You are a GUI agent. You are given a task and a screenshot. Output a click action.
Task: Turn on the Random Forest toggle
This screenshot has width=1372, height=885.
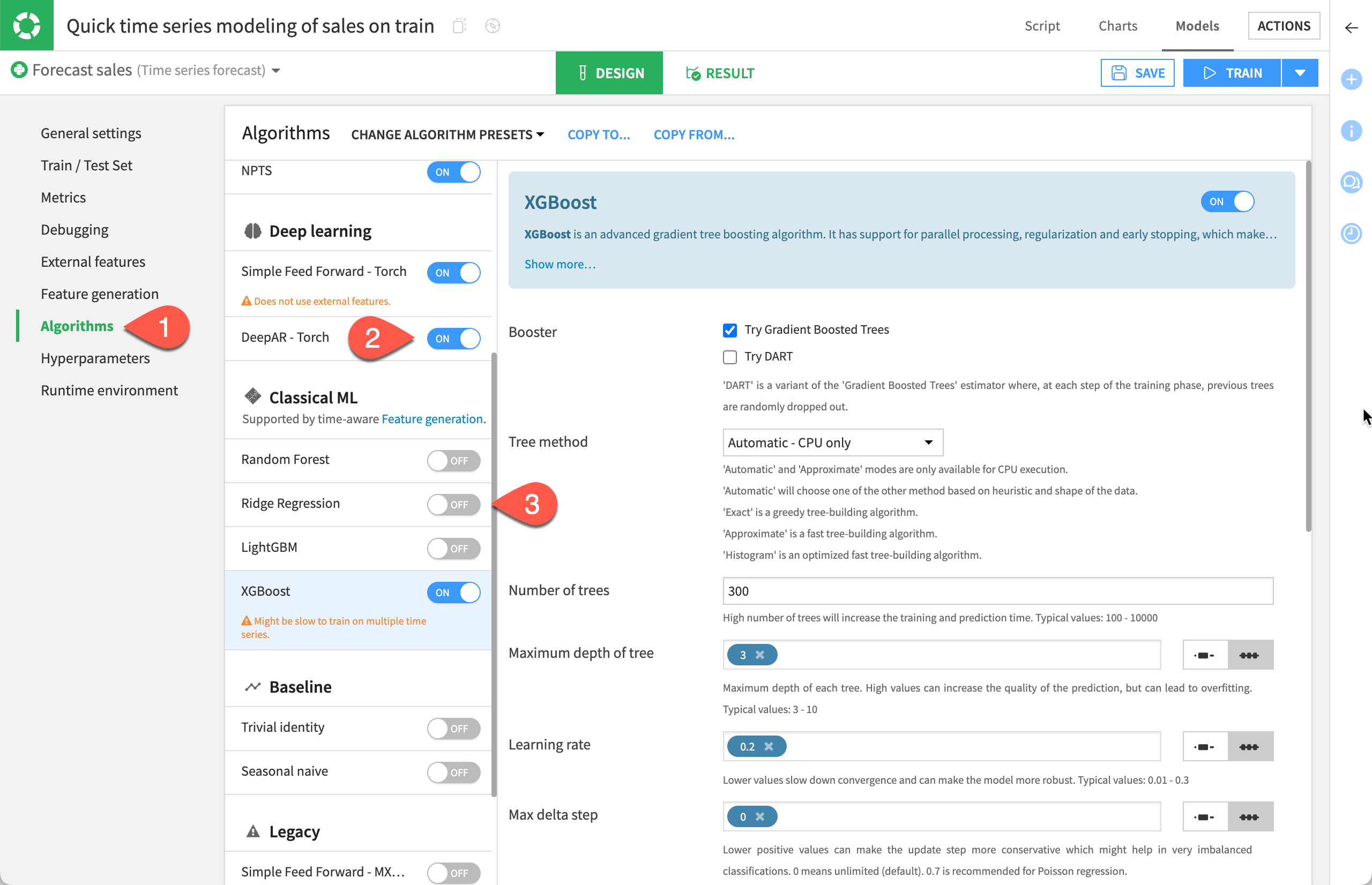pyautogui.click(x=453, y=460)
